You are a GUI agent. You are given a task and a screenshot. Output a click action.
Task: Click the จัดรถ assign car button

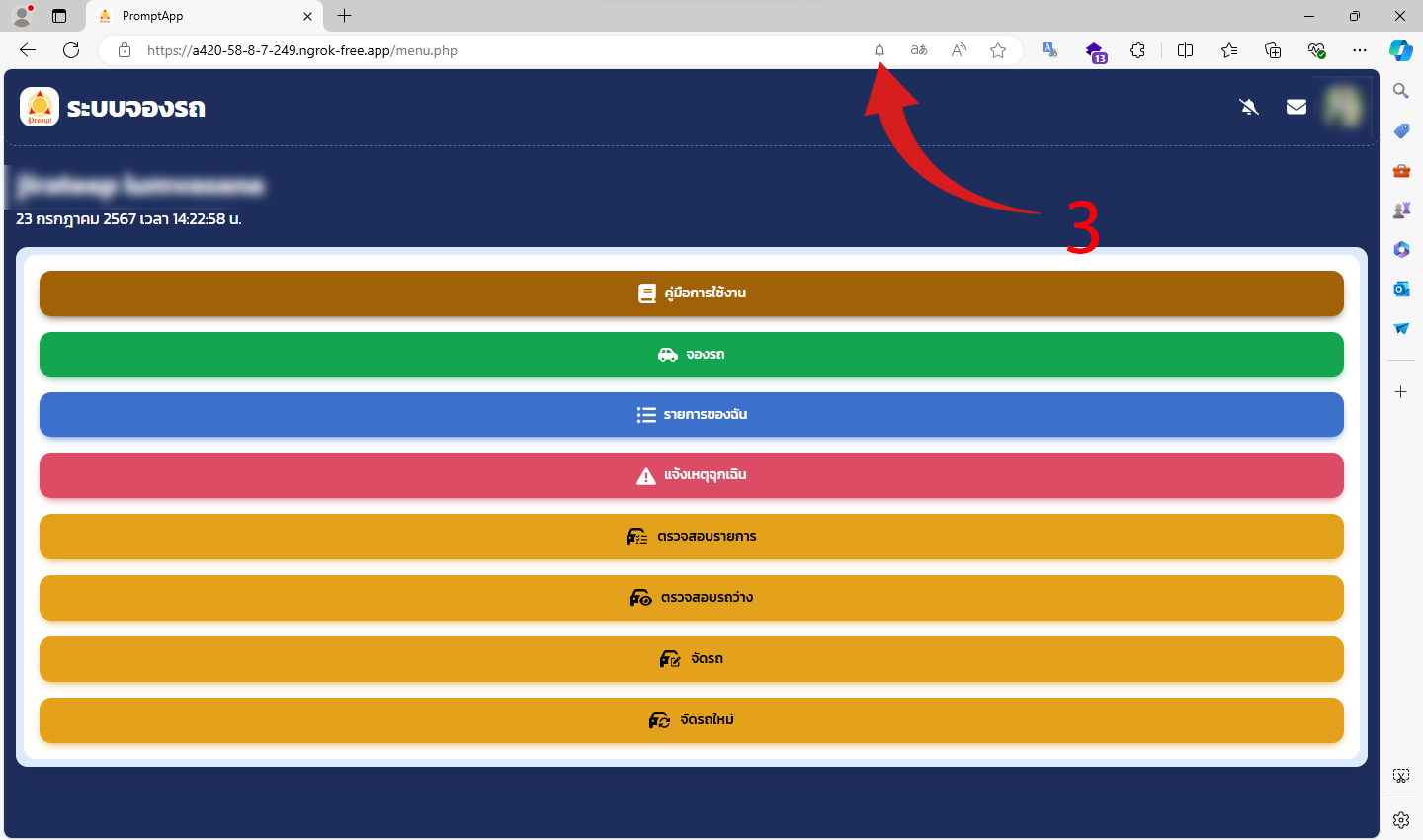tap(692, 659)
